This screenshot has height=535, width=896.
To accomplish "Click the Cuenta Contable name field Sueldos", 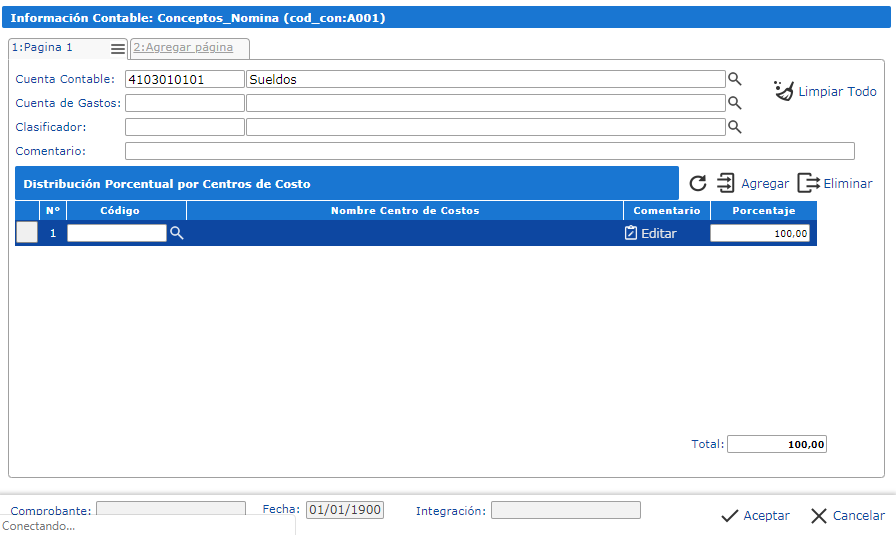I will click(x=486, y=79).
